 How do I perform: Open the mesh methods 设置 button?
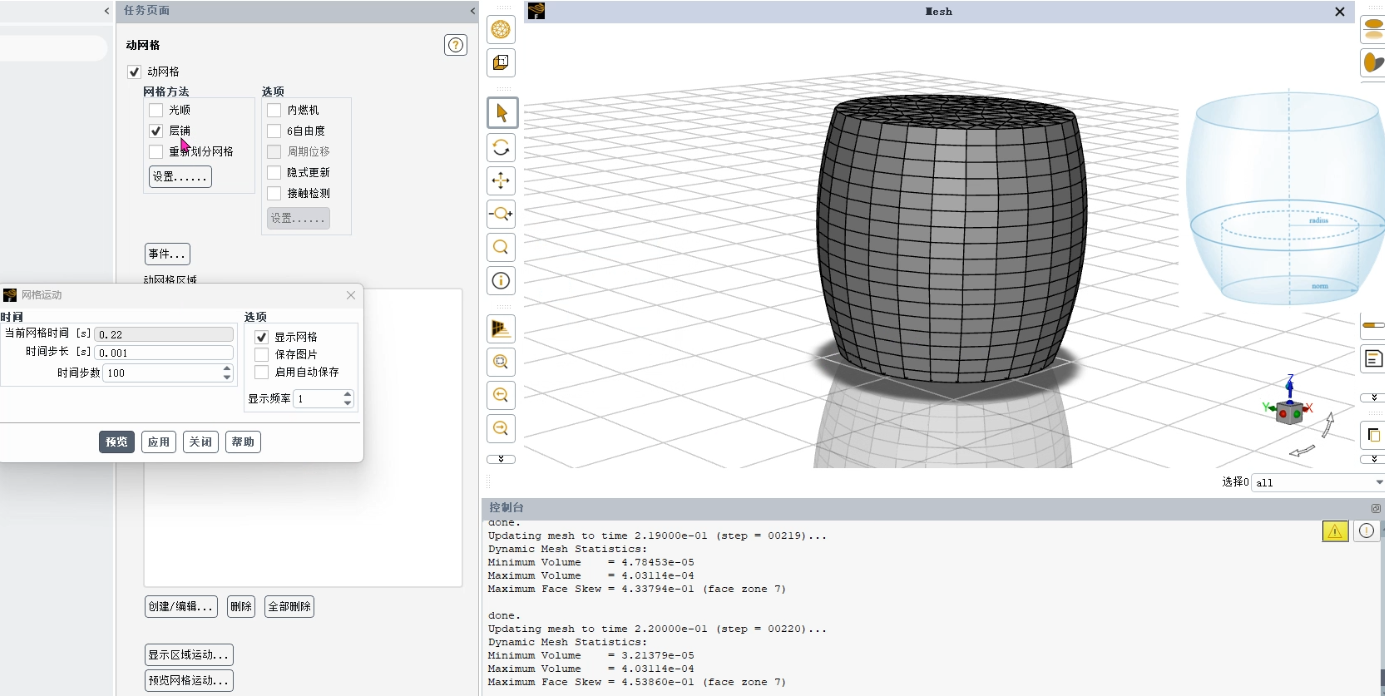pos(180,177)
